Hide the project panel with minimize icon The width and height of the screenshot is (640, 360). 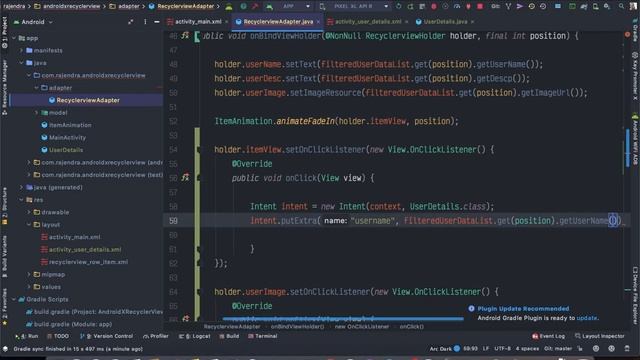tap(157, 22)
